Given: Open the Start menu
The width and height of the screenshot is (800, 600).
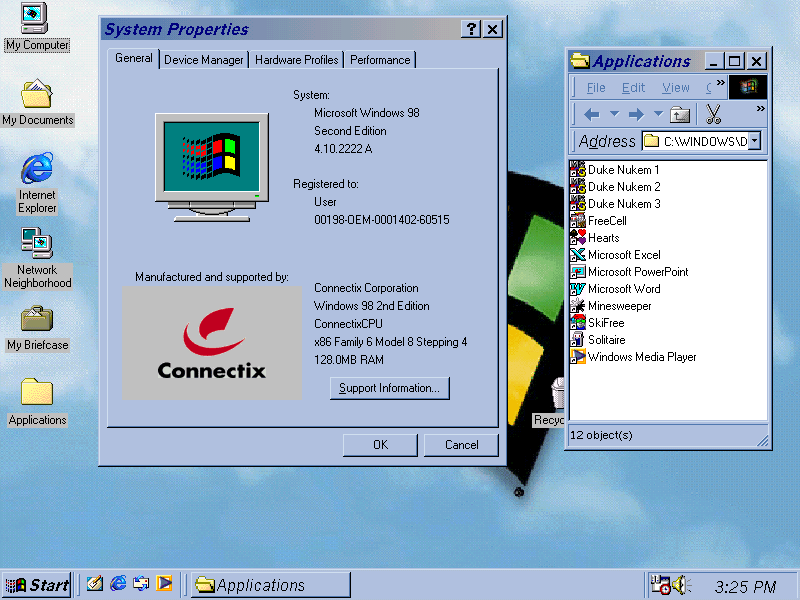Looking at the screenshot, I should tap(37, 585).
